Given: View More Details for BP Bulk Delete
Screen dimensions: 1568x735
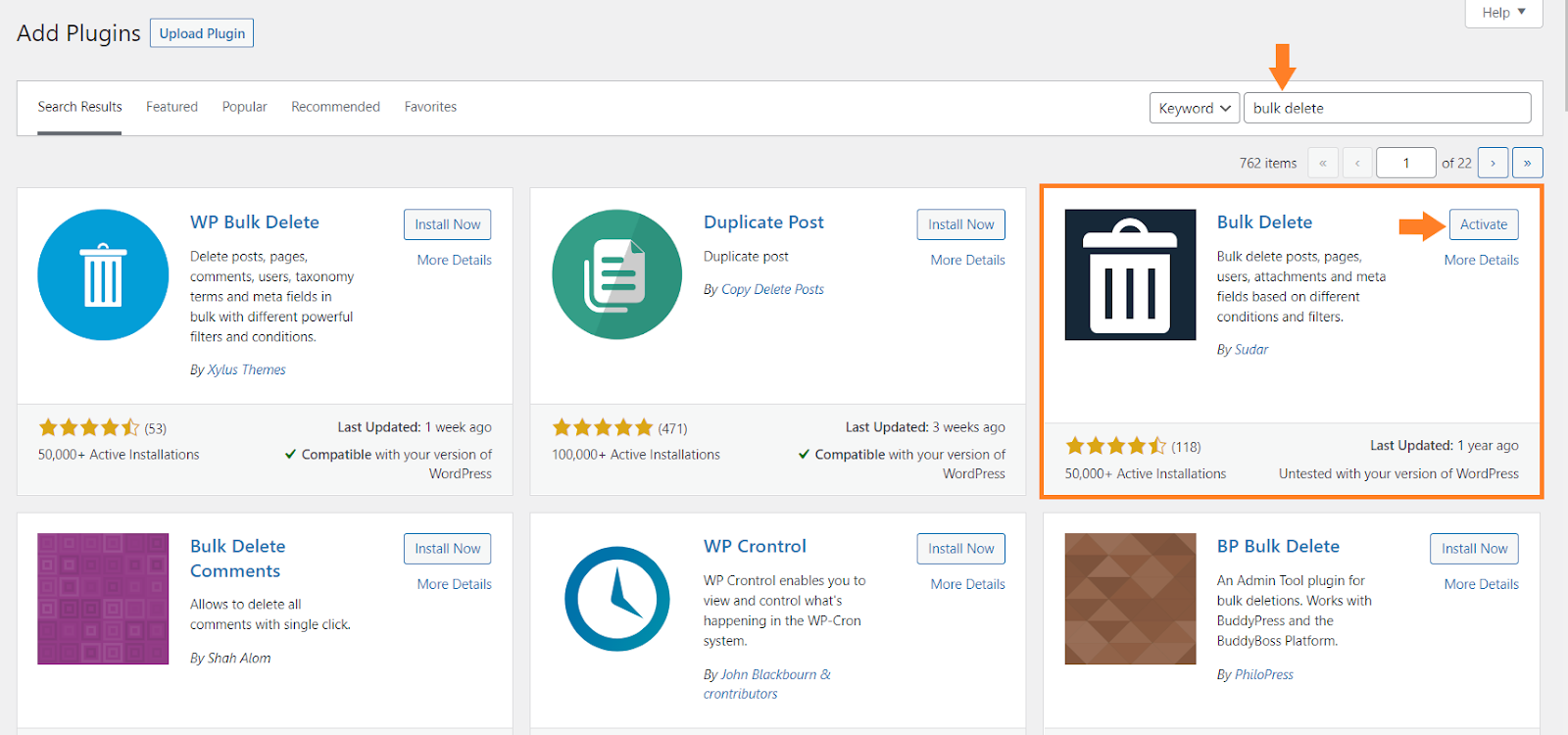Looking at the screenshot, I should coord(1481,584).
